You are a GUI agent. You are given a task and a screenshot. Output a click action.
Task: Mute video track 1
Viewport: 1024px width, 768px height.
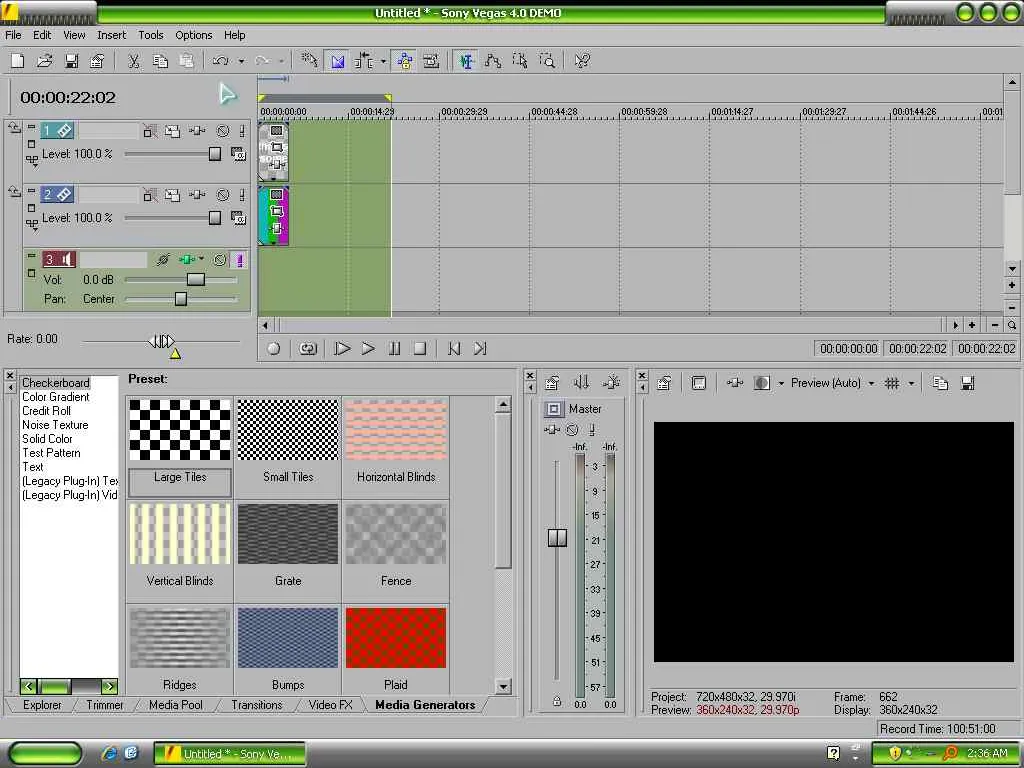(223, 131)
